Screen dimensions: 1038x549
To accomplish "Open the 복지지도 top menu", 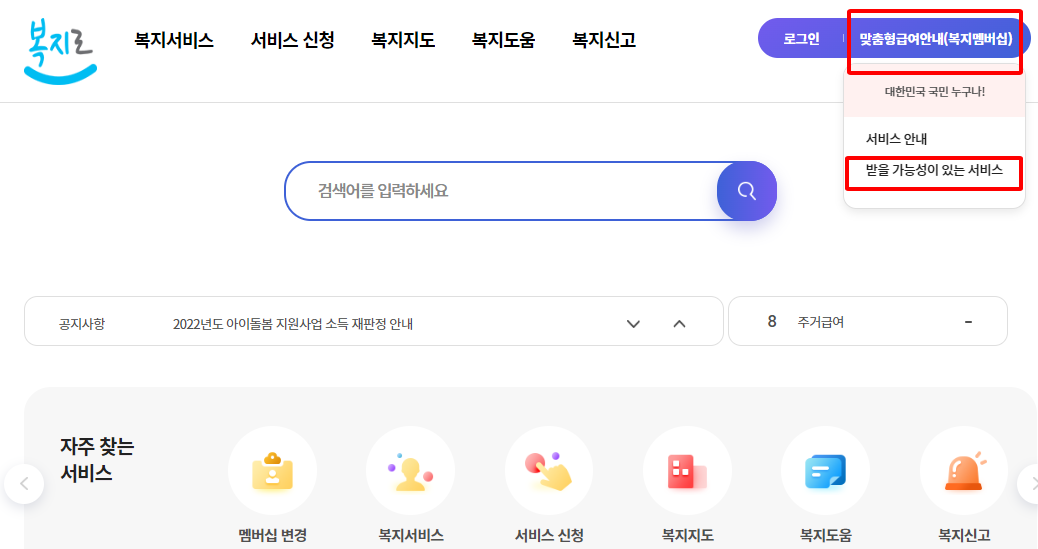I will coord(403,40).
